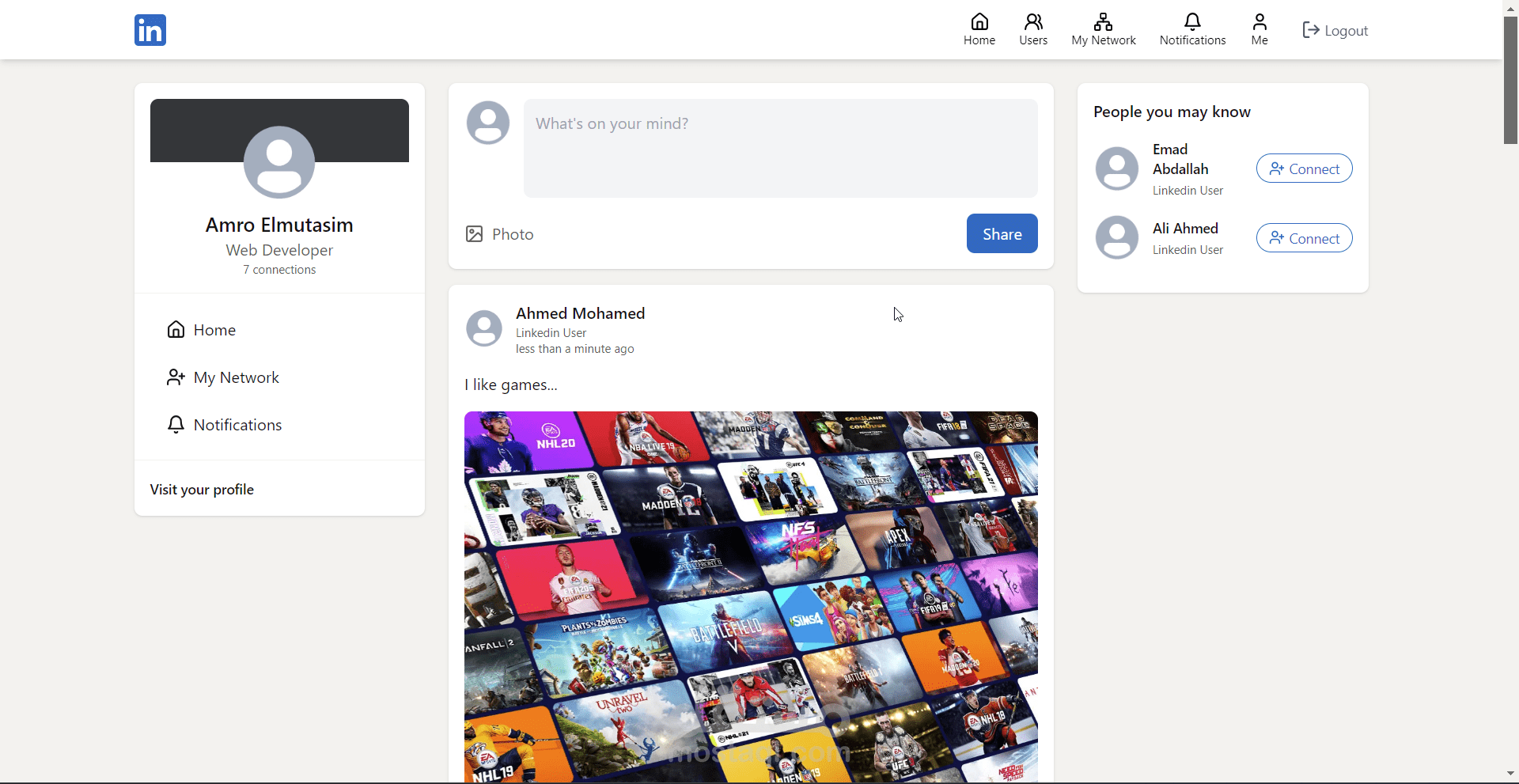This screenshot has height=784, width=1519.
Task: Click the I like games... post text
Action: tap(511, 385)
